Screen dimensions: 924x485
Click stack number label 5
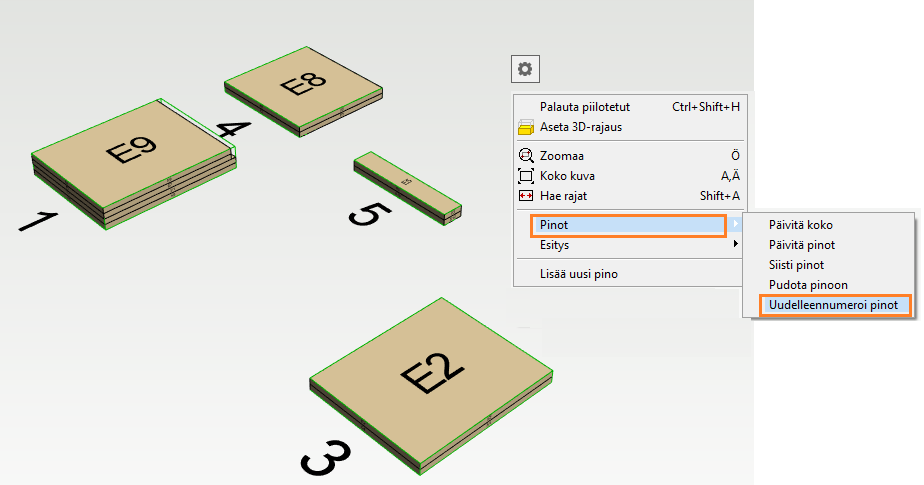click(369, 215)
